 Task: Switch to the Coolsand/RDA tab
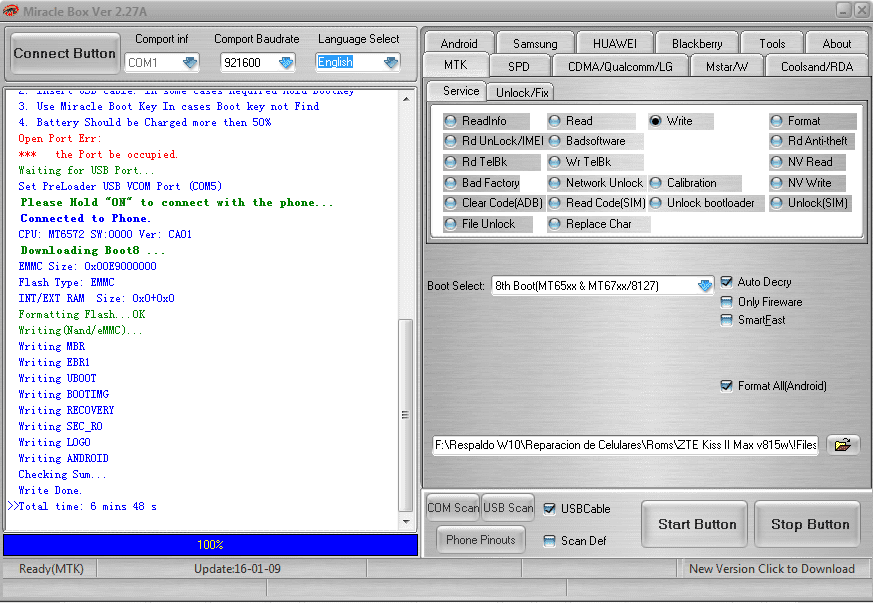coord(817,66)
